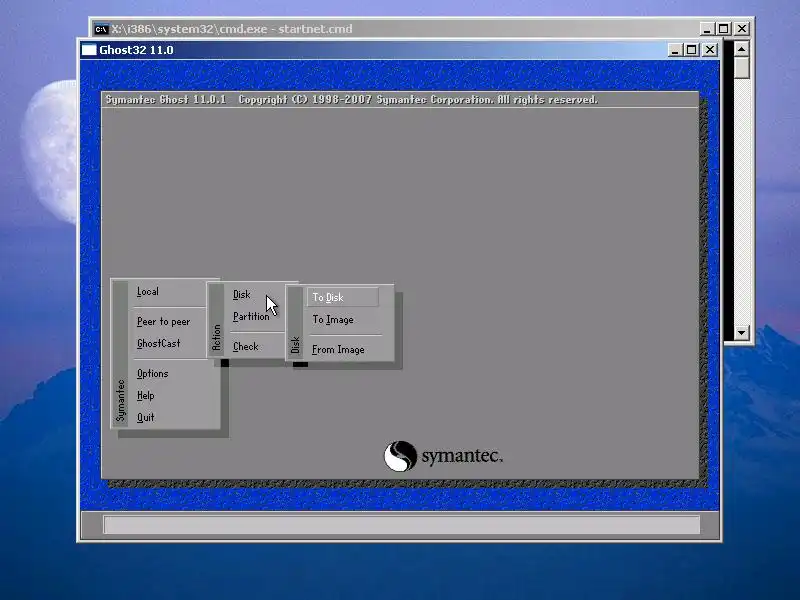
Task: Click the Symantec logo
Action: 443,456
